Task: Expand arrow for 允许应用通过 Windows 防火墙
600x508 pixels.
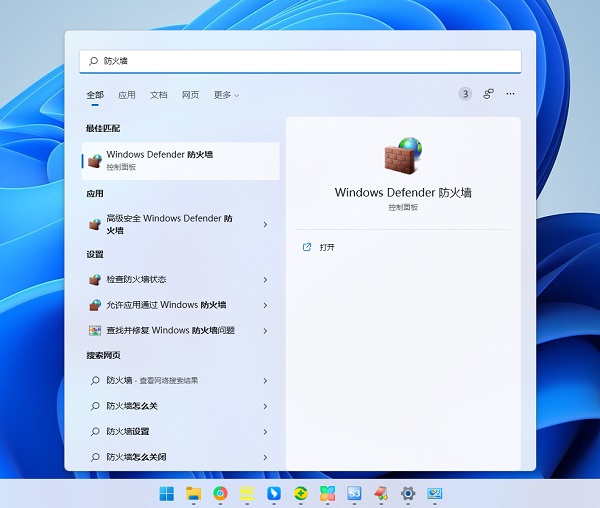Action: 265,305
